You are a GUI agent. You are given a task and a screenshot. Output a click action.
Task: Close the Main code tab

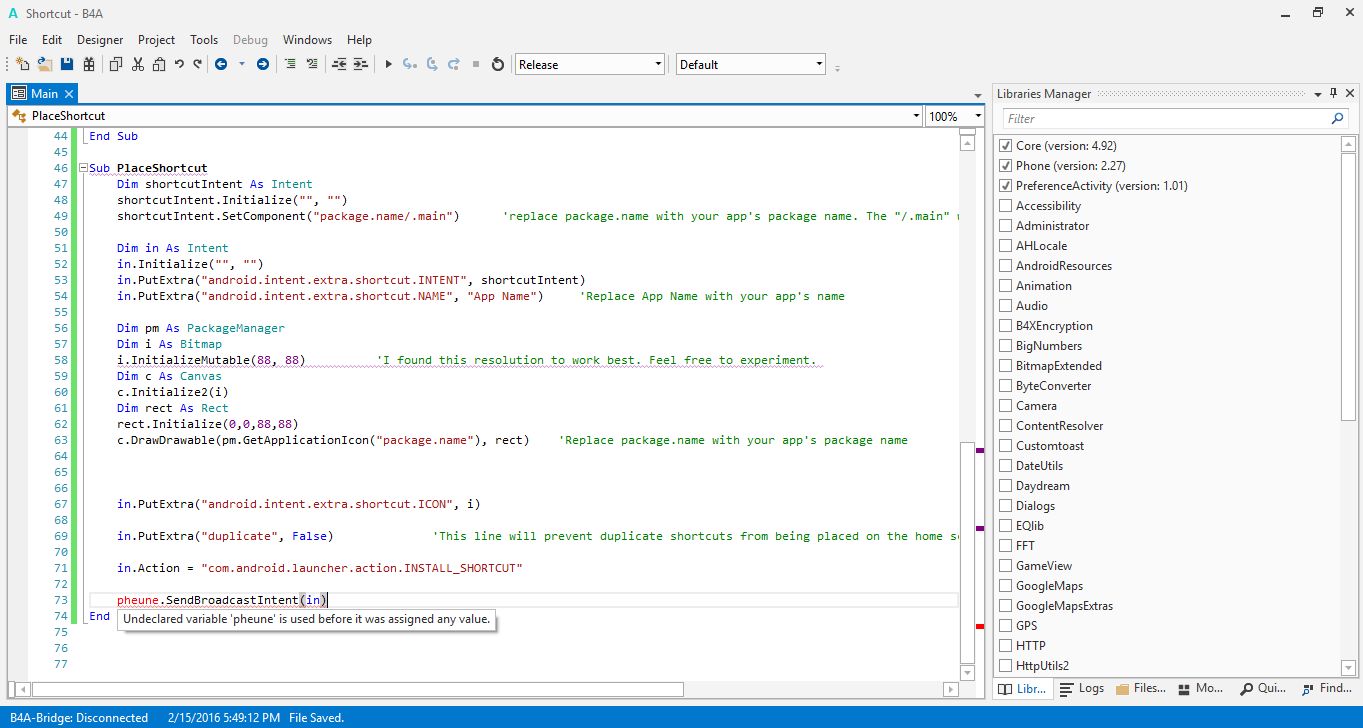69,93
